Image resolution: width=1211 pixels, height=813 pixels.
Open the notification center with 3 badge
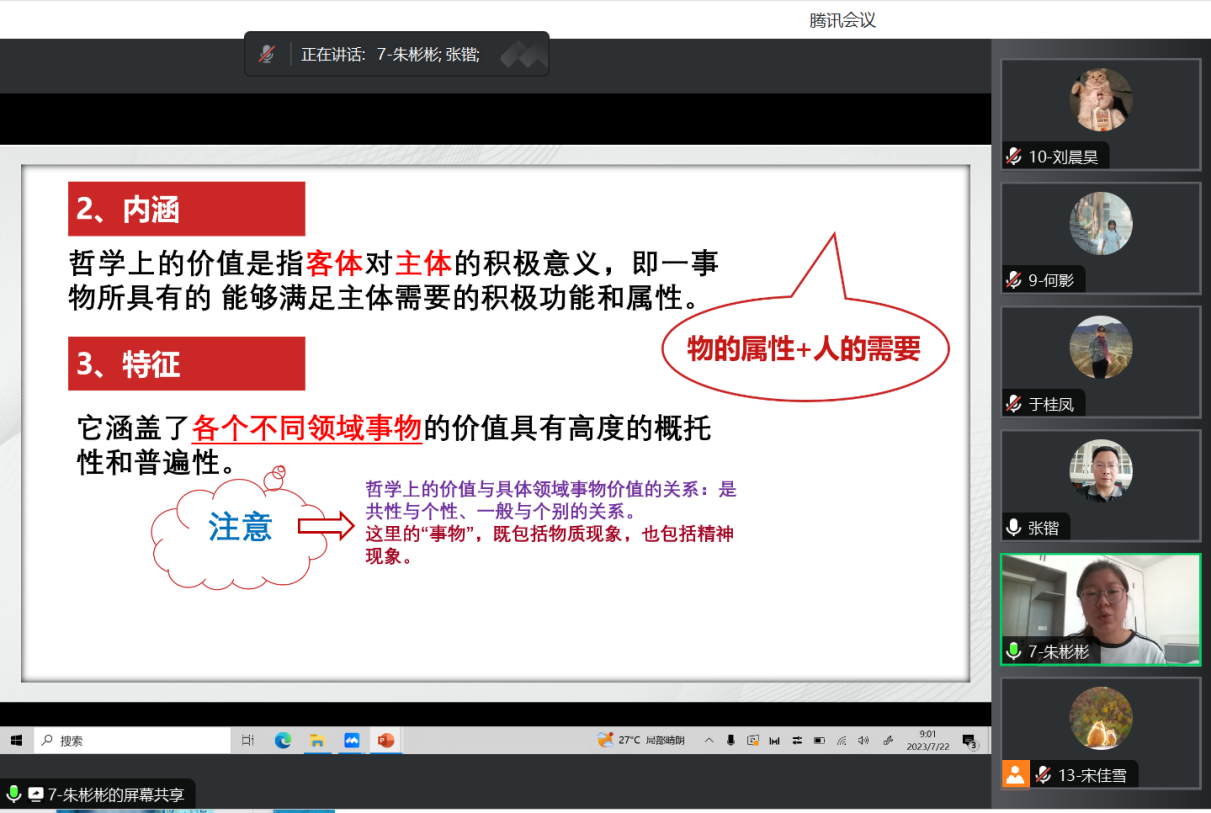(968, 741)
